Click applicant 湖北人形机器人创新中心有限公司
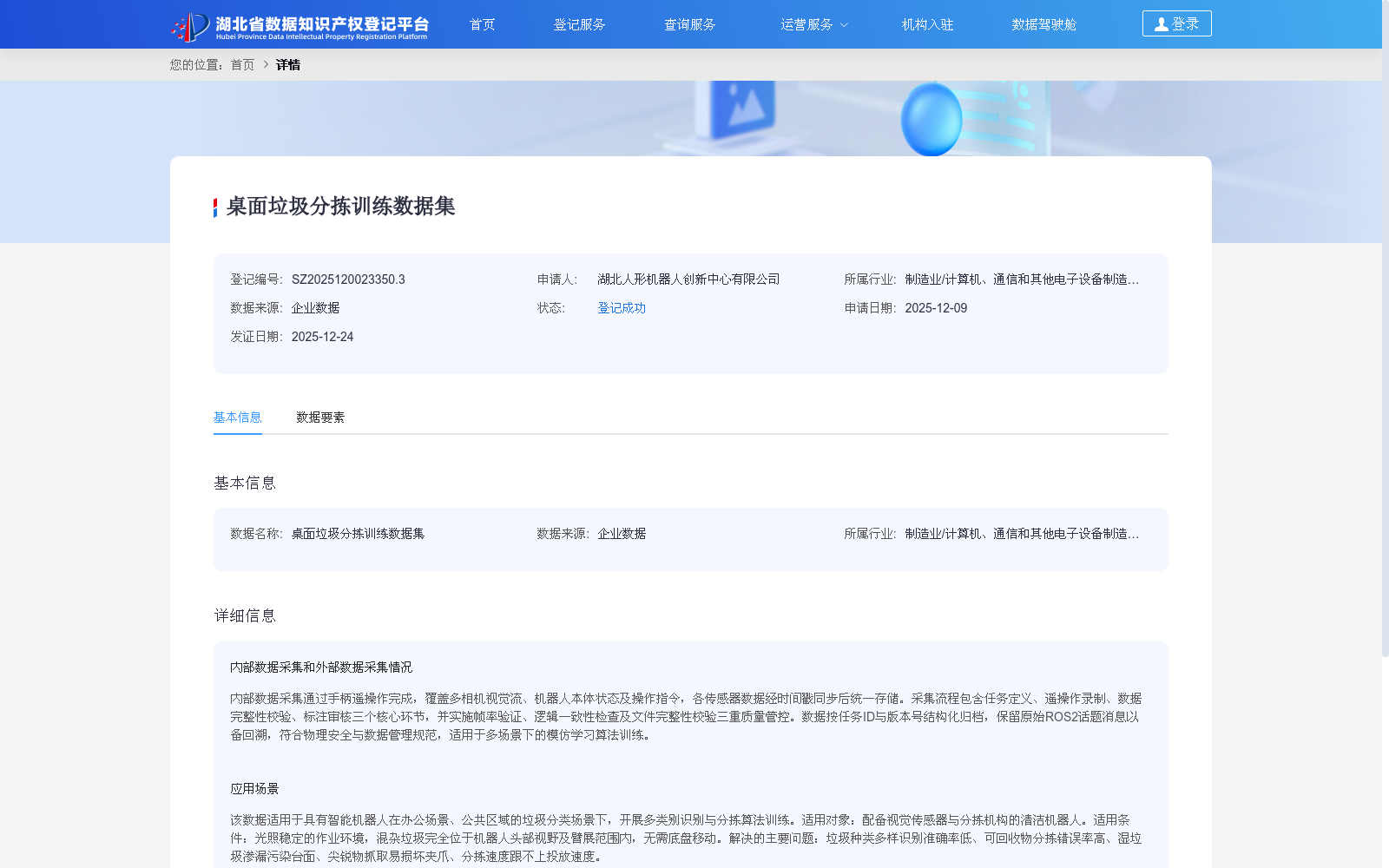This screenshot has height=868, width=1389. click(x=688, y=279)
